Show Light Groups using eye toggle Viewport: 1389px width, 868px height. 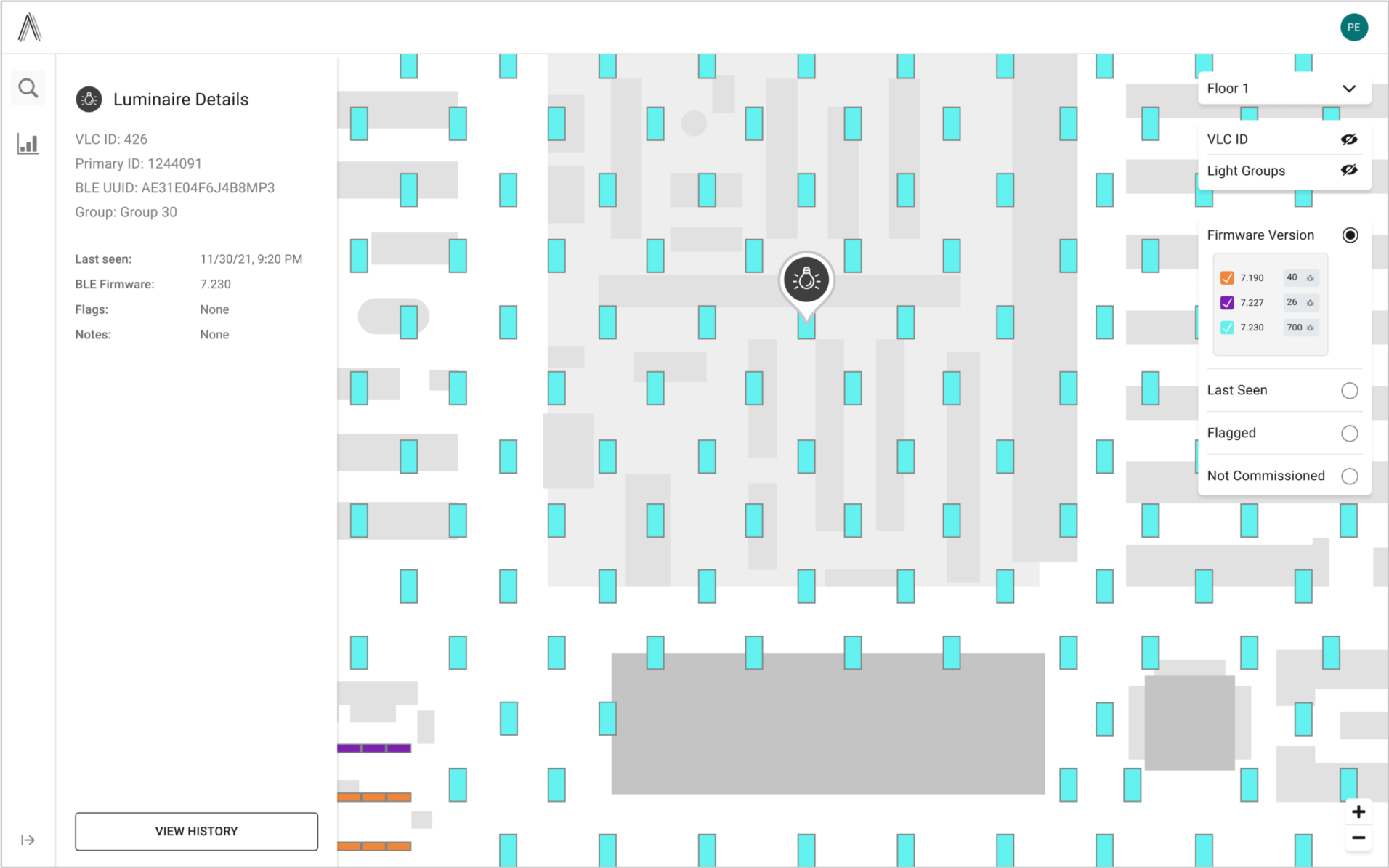point(1348,171)
